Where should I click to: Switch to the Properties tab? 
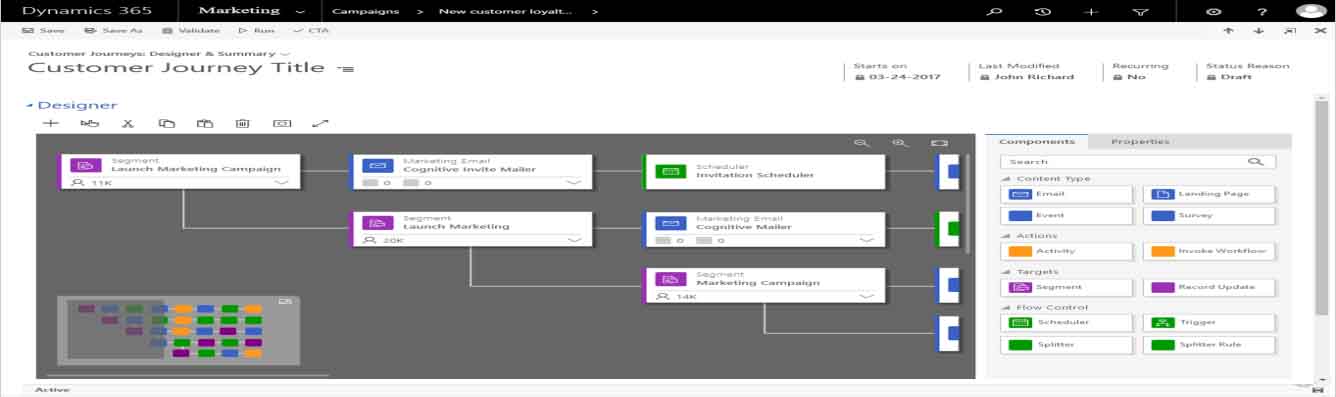tap(1140, 142)
